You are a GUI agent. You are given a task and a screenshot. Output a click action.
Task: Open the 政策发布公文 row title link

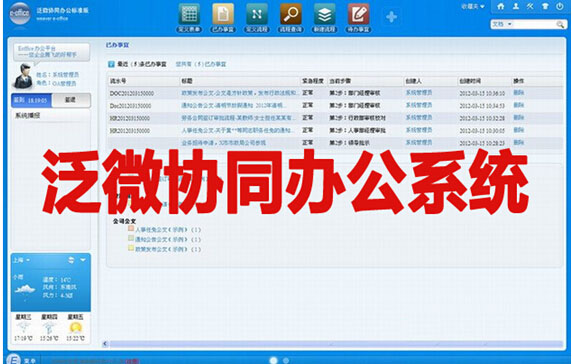(239, 93)
